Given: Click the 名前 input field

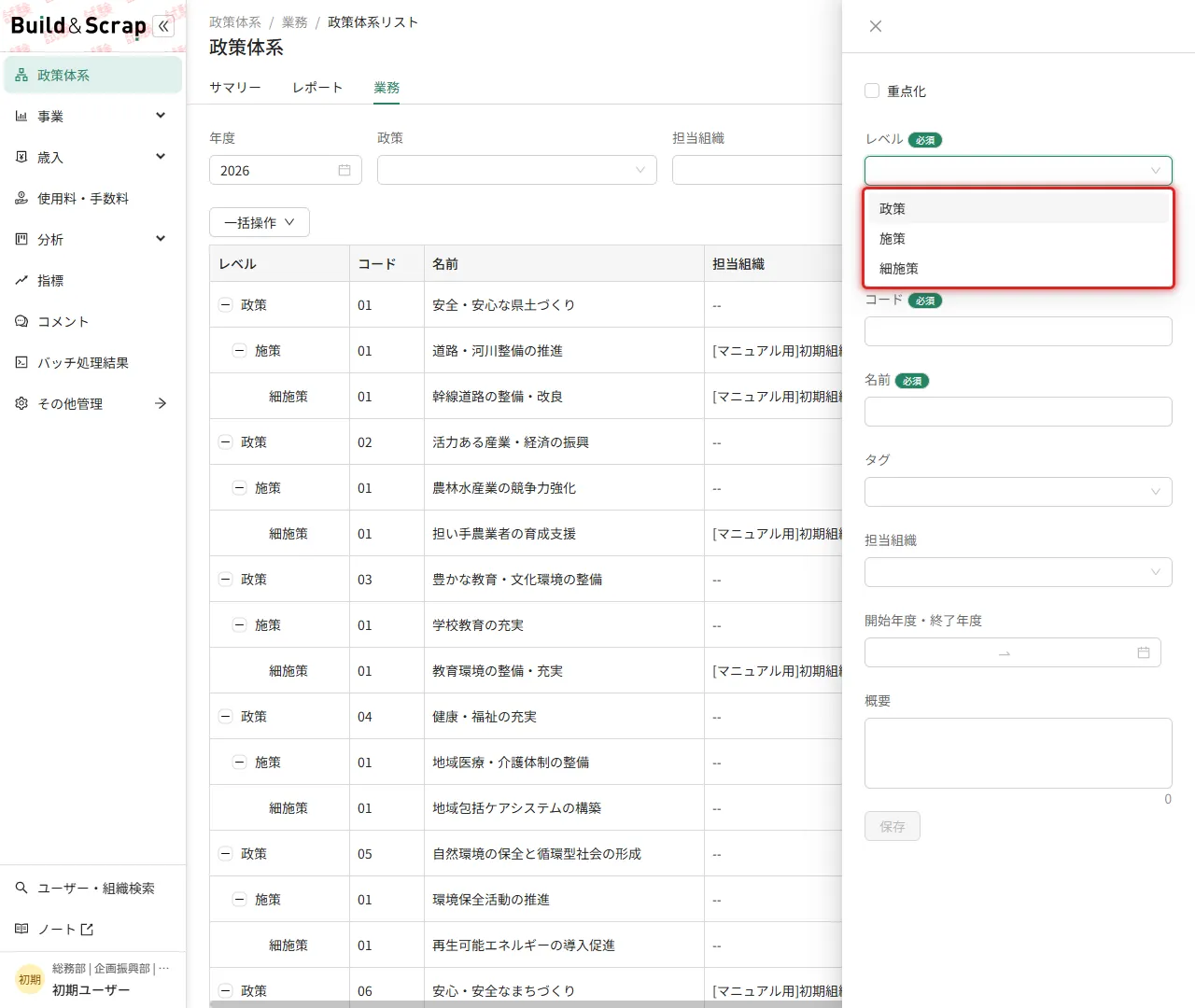Looking at the screenshot, I should (1019, 412).
